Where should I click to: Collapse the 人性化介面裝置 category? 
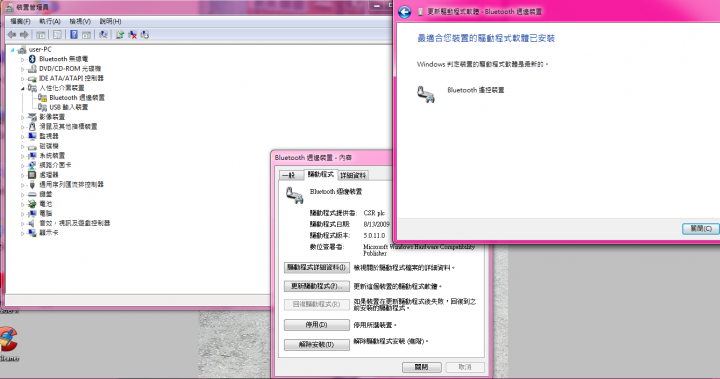click(x=22, y=88)
